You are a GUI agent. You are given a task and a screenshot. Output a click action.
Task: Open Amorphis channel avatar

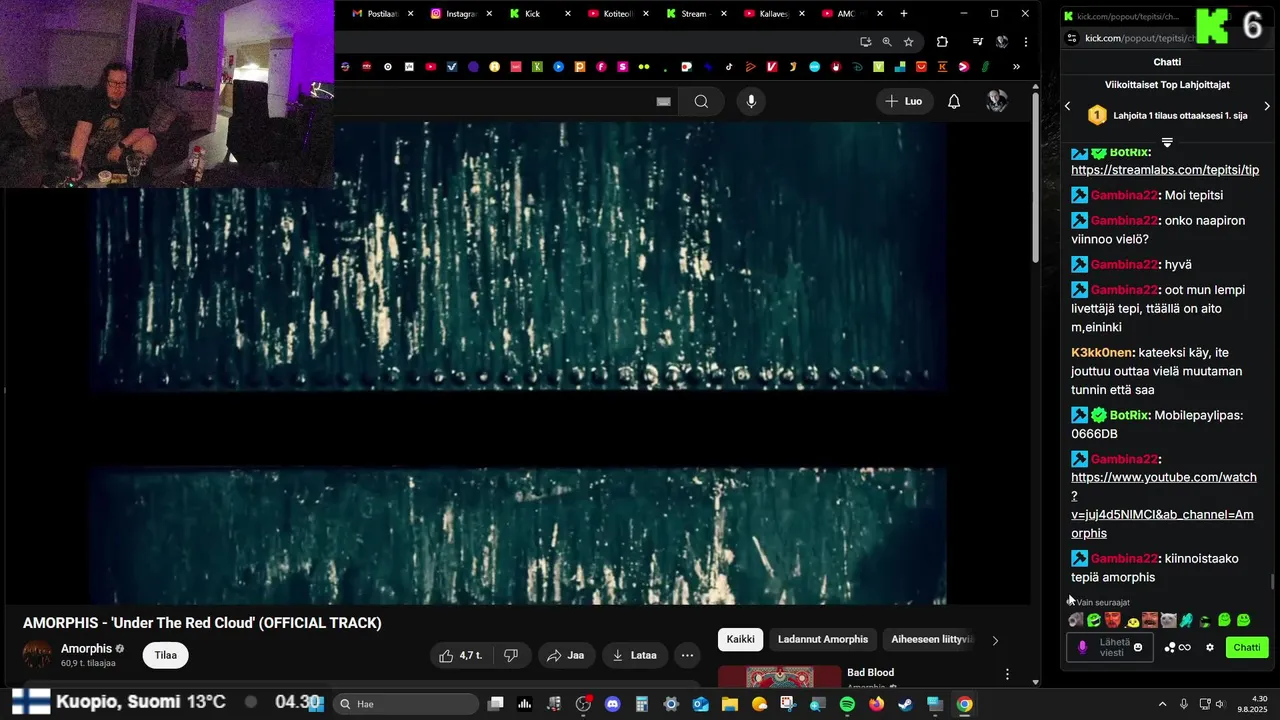(37, 655)
